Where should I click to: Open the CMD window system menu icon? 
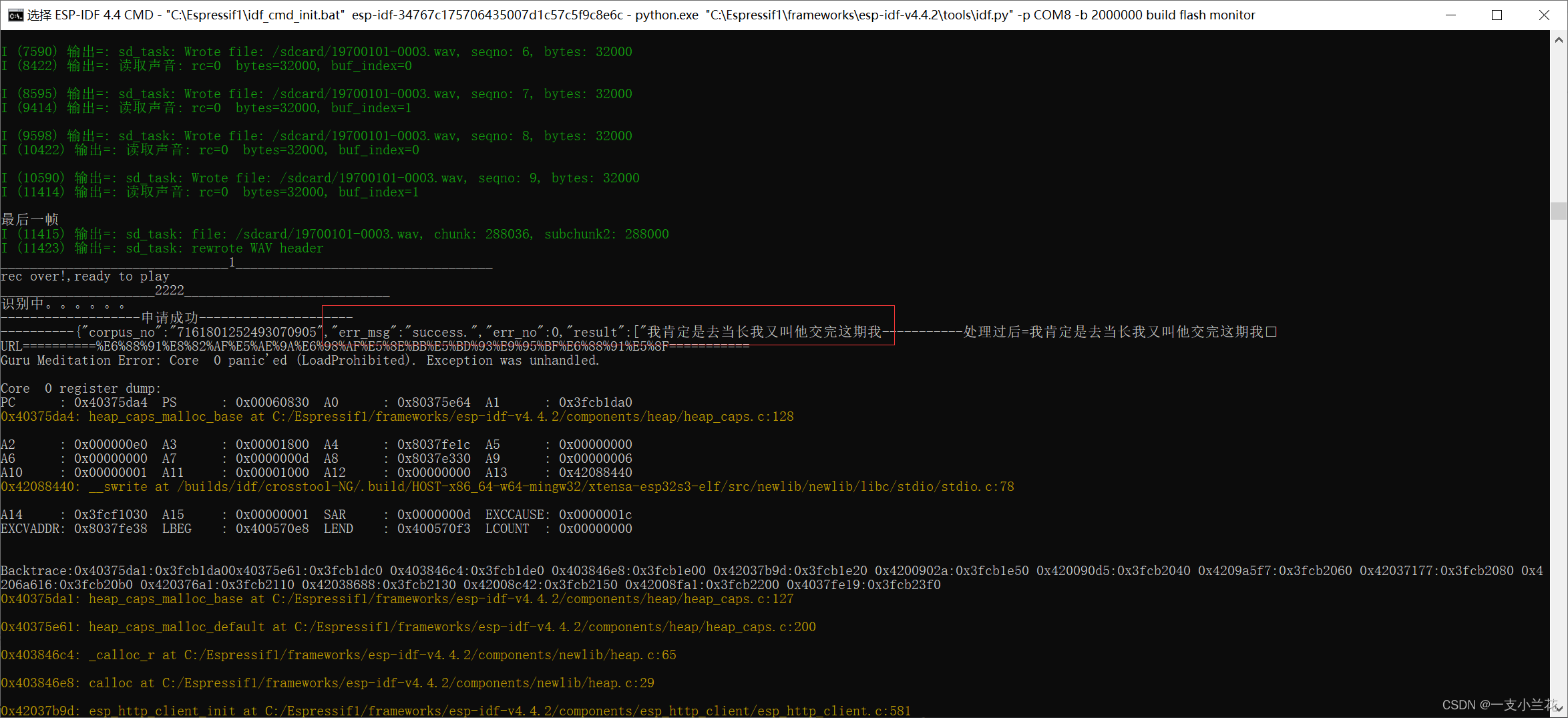coord(15,15)
